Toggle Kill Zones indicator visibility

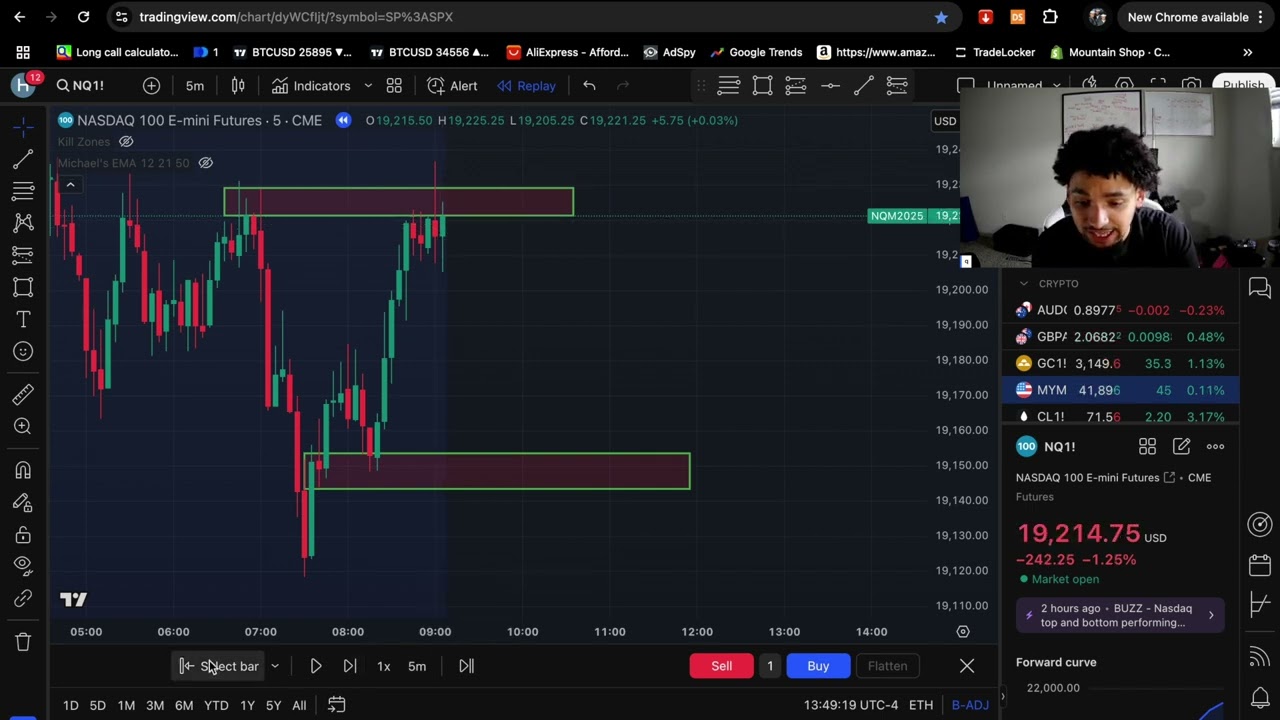[126, 142]
